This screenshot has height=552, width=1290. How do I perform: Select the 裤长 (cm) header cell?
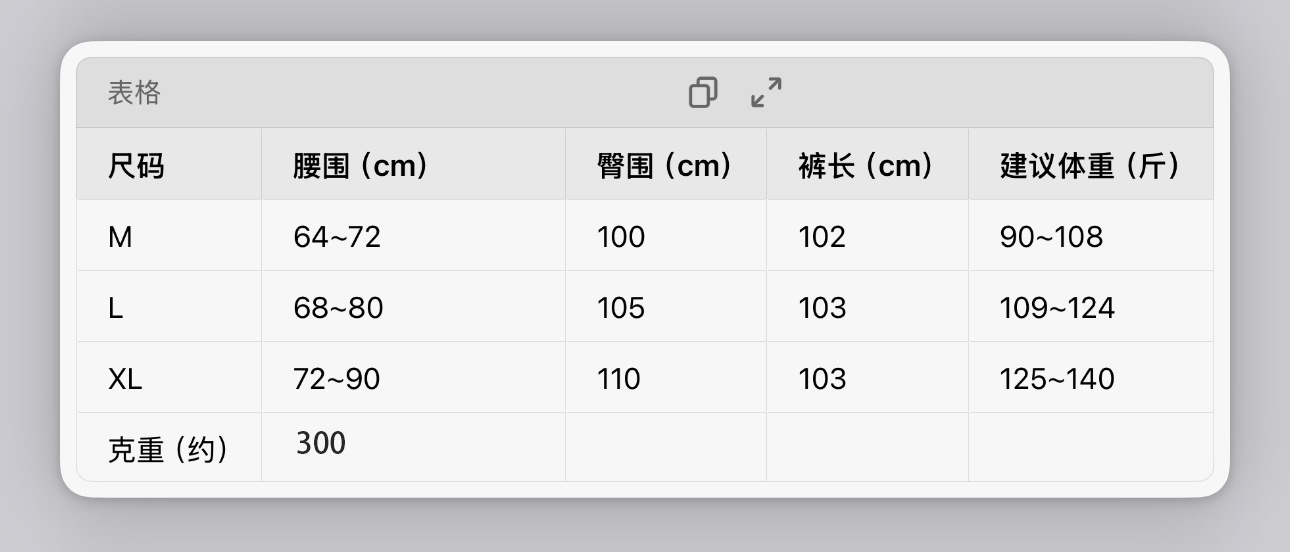865,165
